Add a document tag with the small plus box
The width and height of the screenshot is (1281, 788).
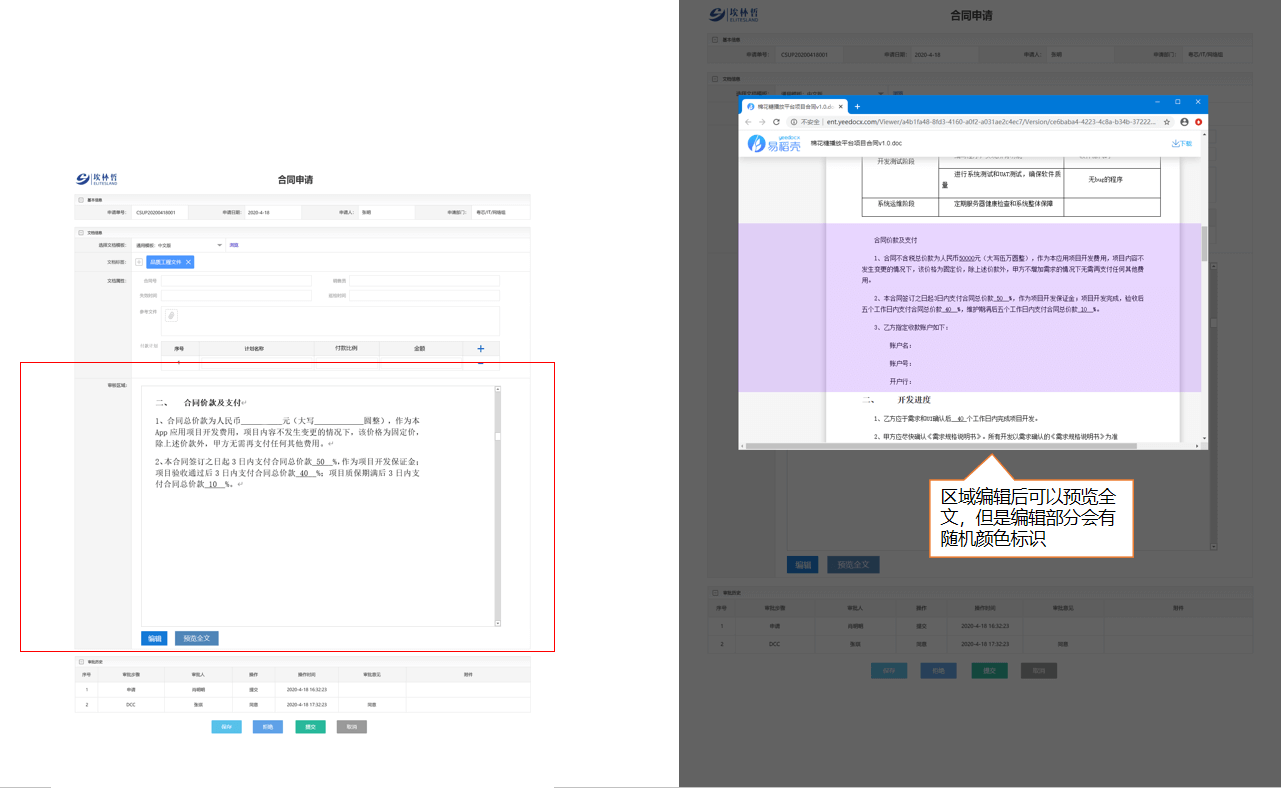click(x=139, y=262)
